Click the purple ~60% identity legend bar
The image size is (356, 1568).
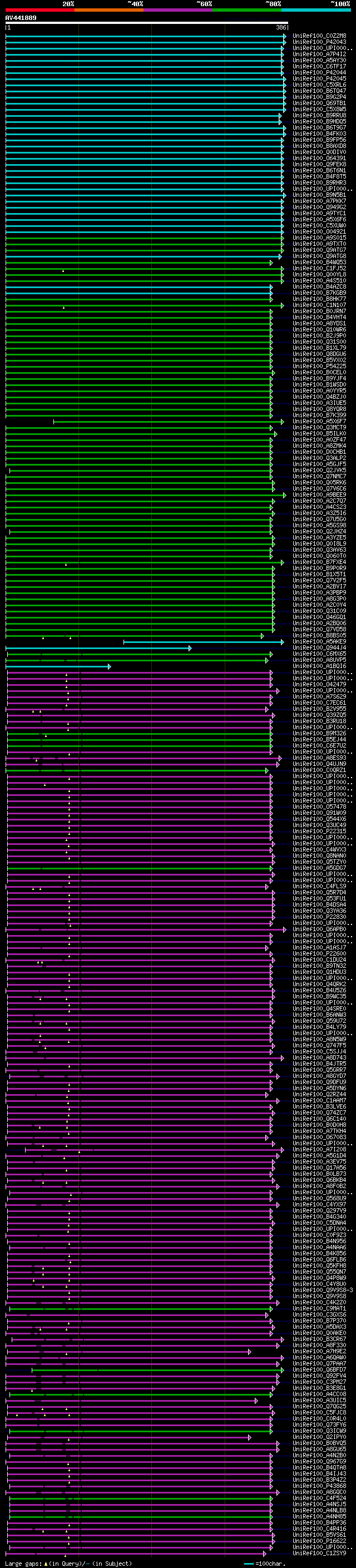(177, 10)
